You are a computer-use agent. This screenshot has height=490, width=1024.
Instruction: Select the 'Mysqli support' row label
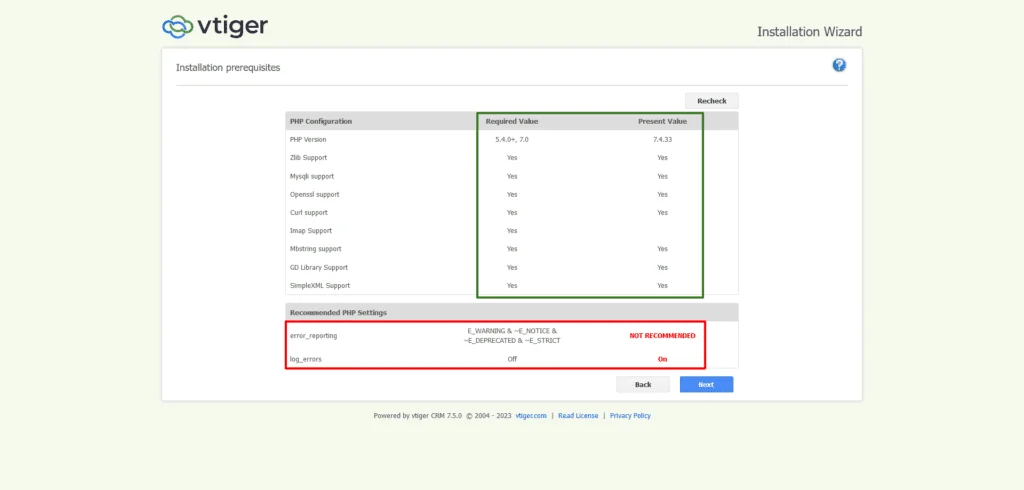tap(311, 176)
